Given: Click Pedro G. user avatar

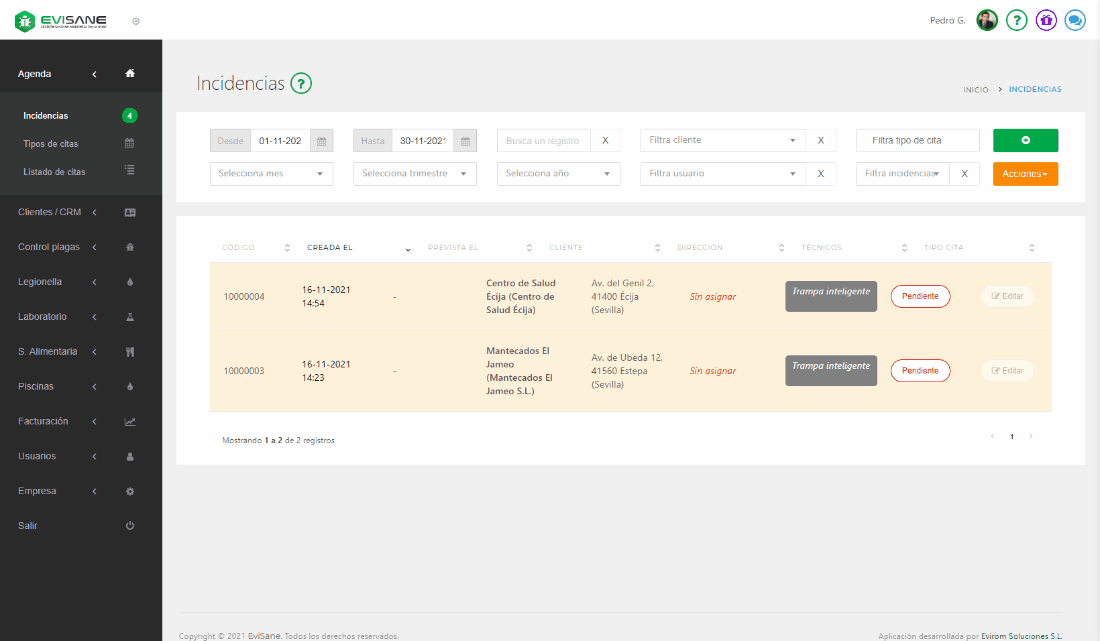Looking at the screenshot, I should pyautogui.click(x=987, y=20).
